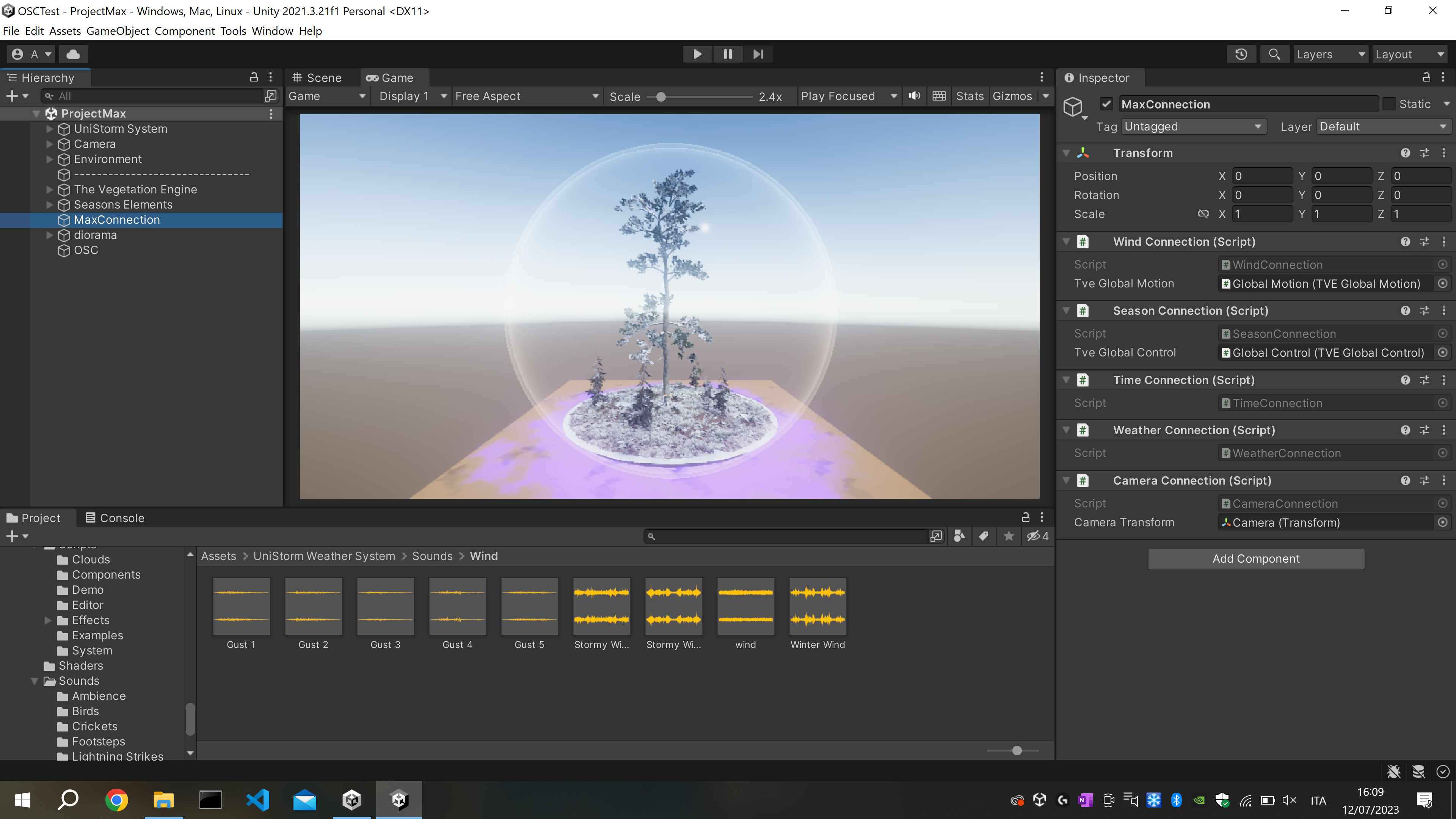Open the Window menu
Screen dimensions: 1456x819
(273, 30)
